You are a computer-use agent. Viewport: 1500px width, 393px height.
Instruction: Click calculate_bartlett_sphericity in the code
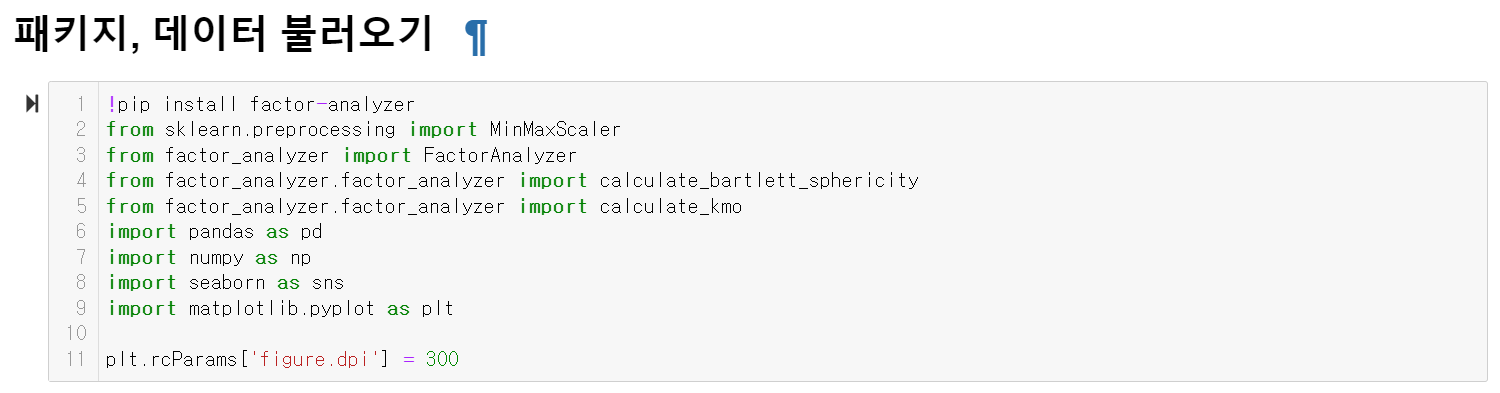pos(759,181)
